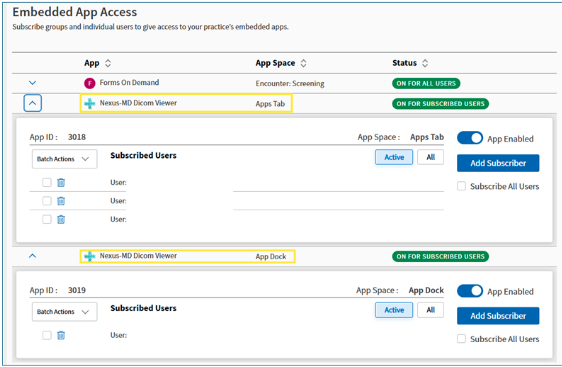
Task: Click Subscribed Users heading under App 3019
Action: click(143, 308)
